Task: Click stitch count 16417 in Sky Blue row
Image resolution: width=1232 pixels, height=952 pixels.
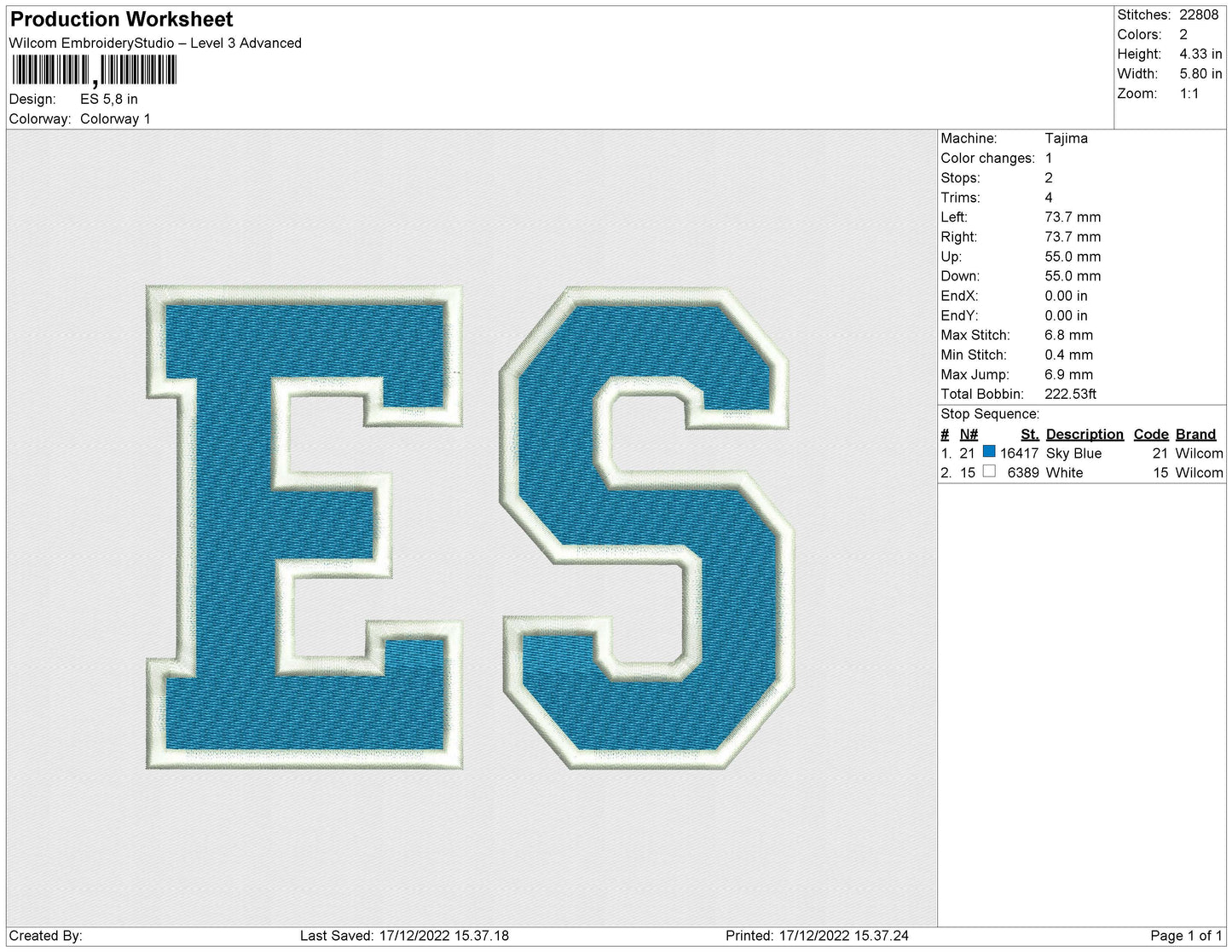Action: click(x=1019, y=453)
